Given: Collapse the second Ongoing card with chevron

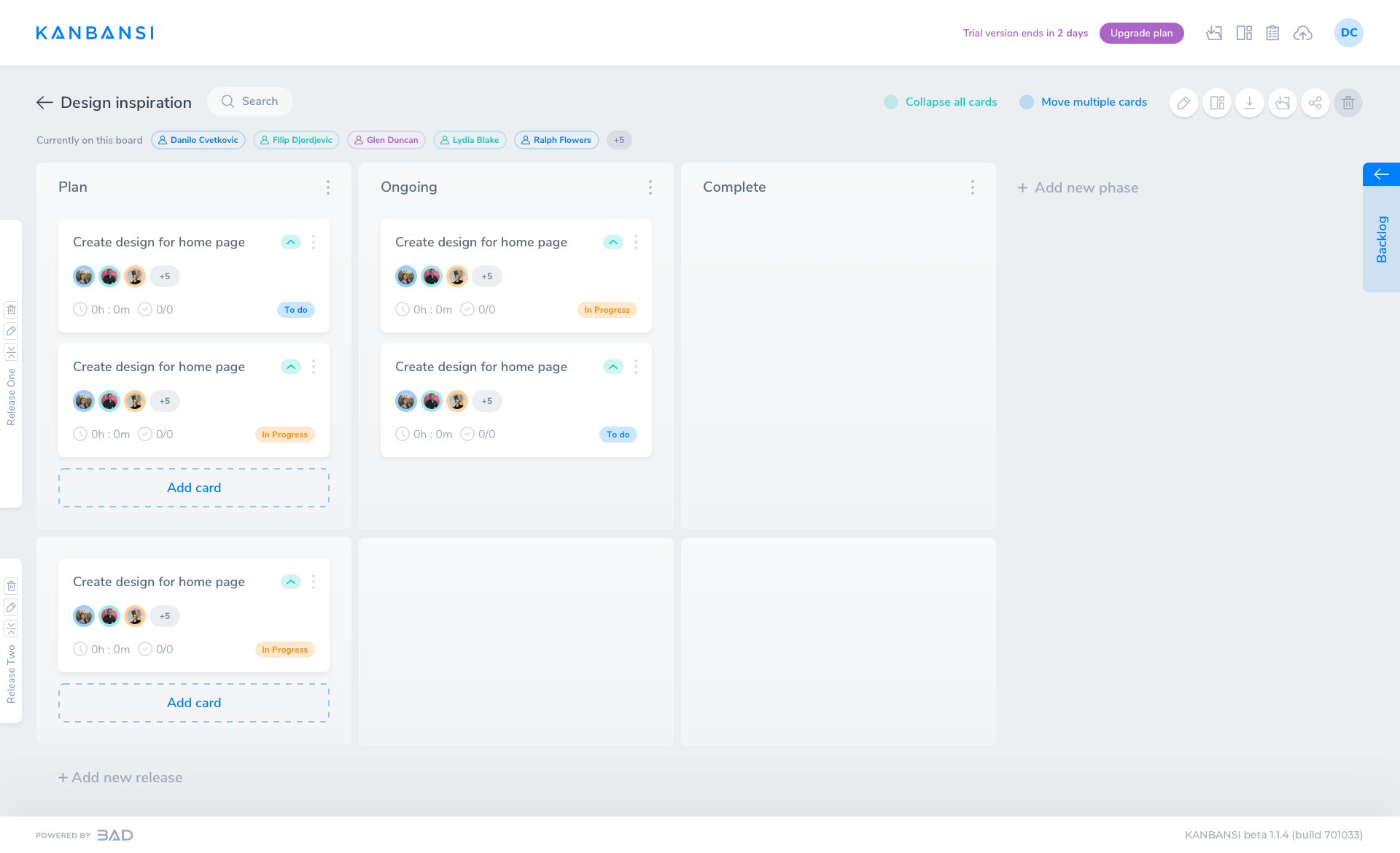Looking at the screenshot, I should [612, 367].
